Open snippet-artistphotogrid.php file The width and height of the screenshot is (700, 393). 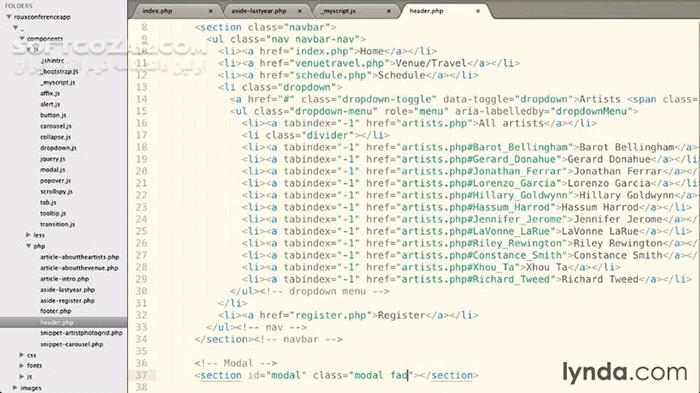(x=81, y=333)
